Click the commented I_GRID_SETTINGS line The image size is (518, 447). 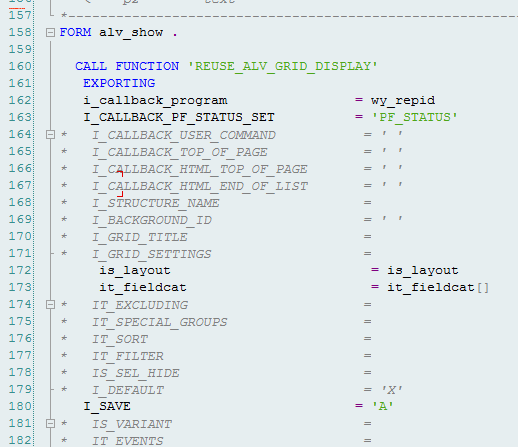click(x=152, y=254)
